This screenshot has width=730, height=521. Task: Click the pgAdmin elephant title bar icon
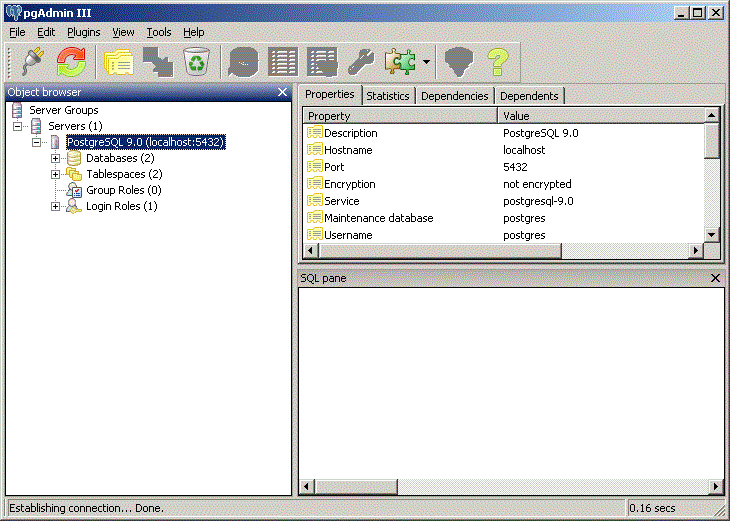click(14, 13)
